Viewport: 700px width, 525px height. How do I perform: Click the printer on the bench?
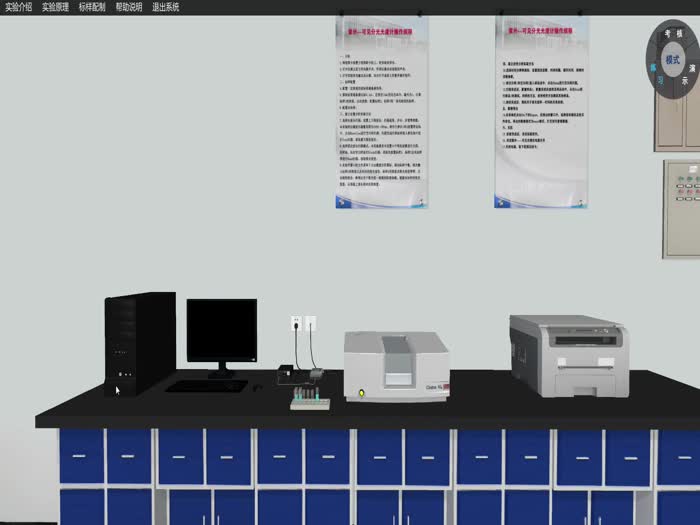pyautogui.click(x=567, y=356)
